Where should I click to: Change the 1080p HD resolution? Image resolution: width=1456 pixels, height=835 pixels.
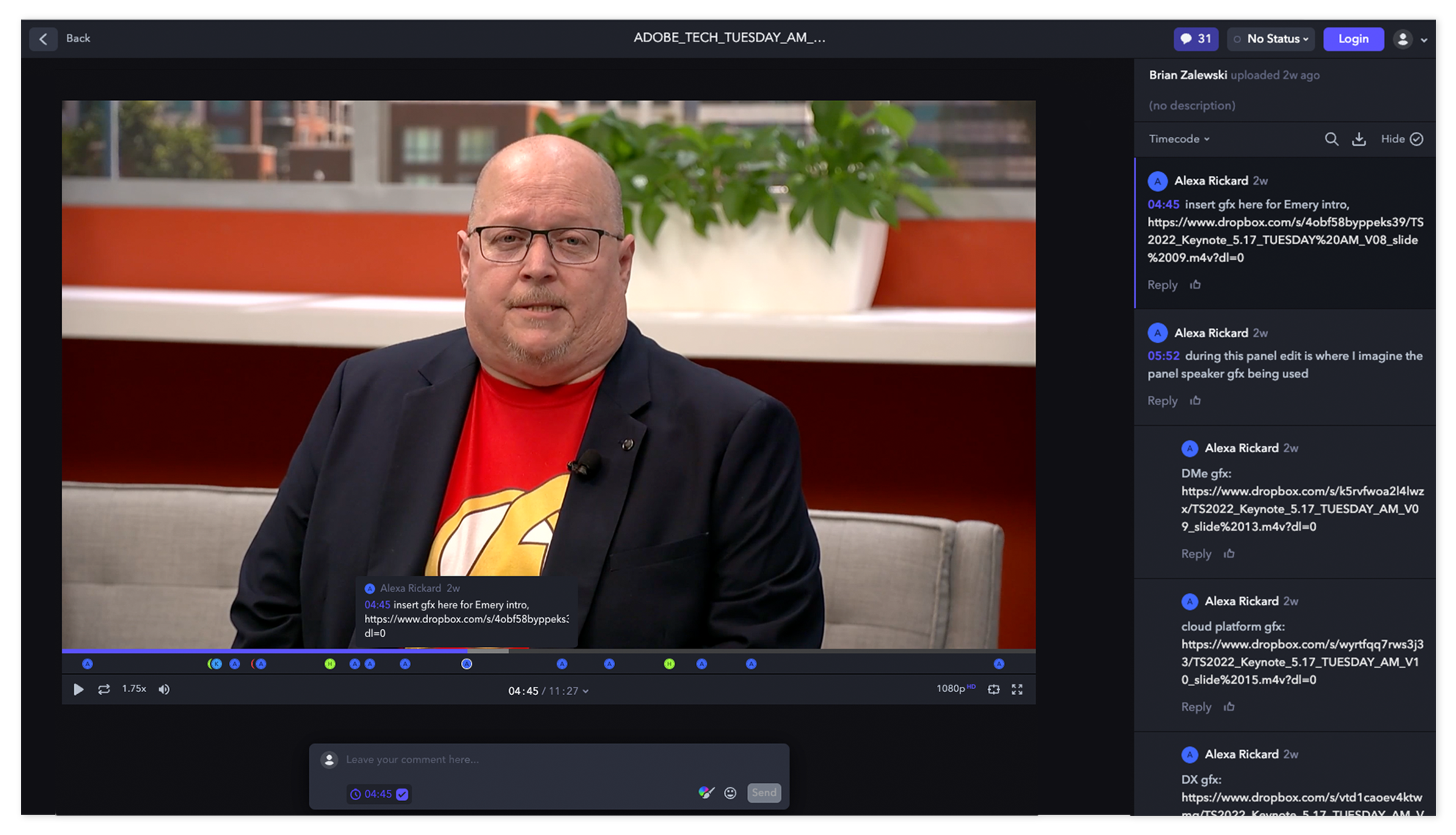(955, 689)
